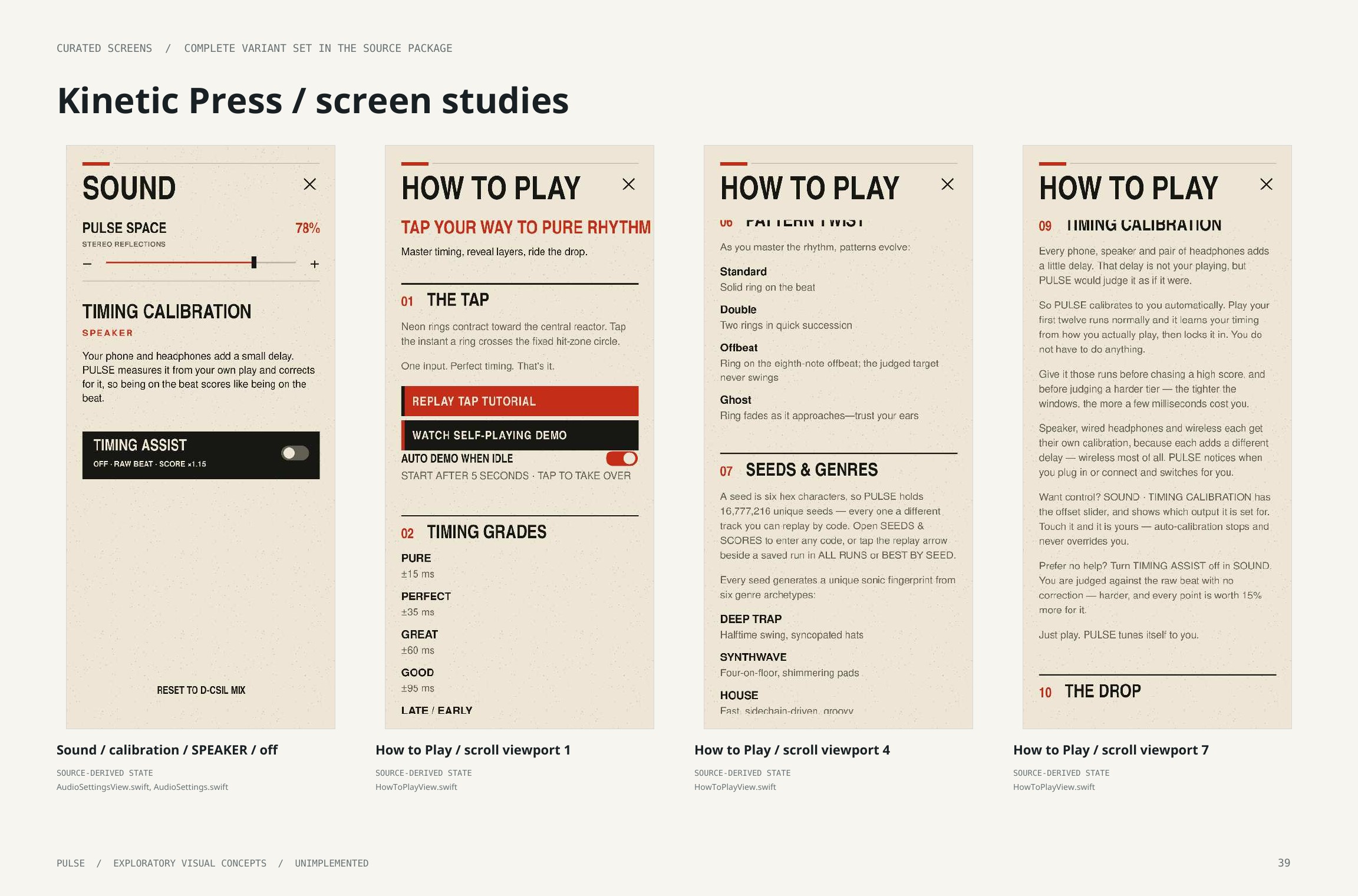Click Watch Self-Playing Demo button

click(520, 435)
